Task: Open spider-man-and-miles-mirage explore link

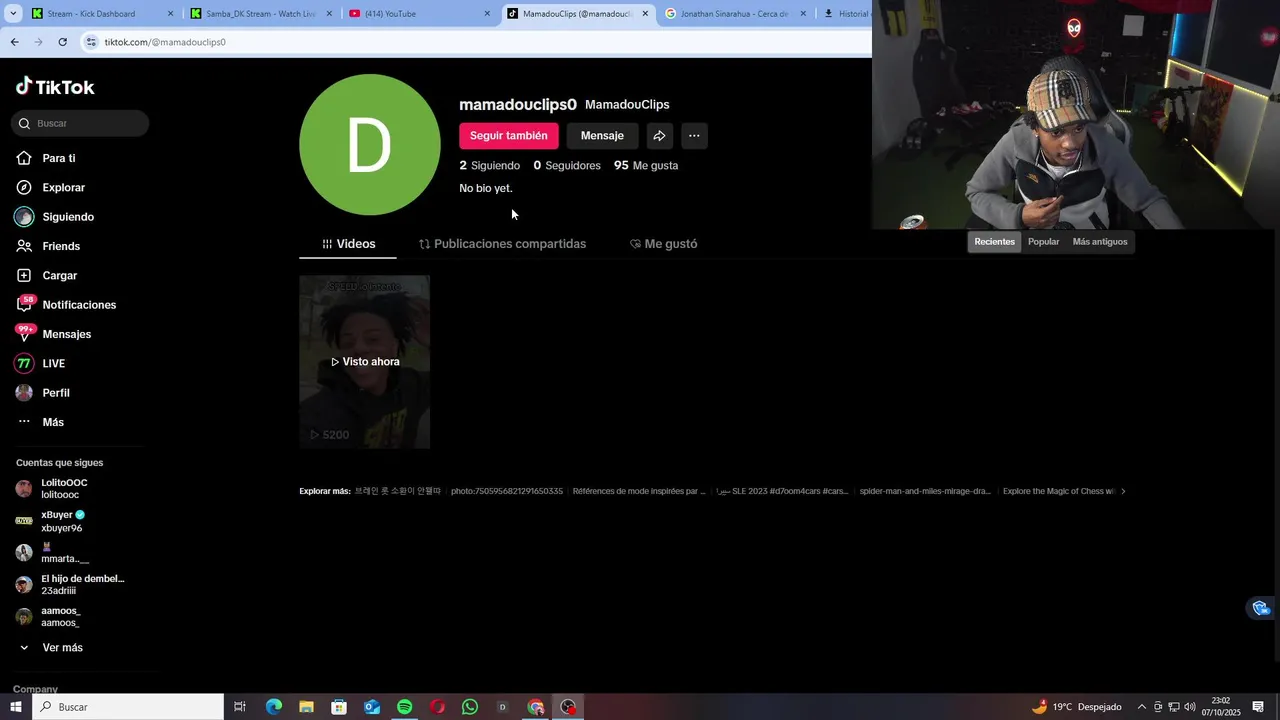Action: tap(925, 491)
